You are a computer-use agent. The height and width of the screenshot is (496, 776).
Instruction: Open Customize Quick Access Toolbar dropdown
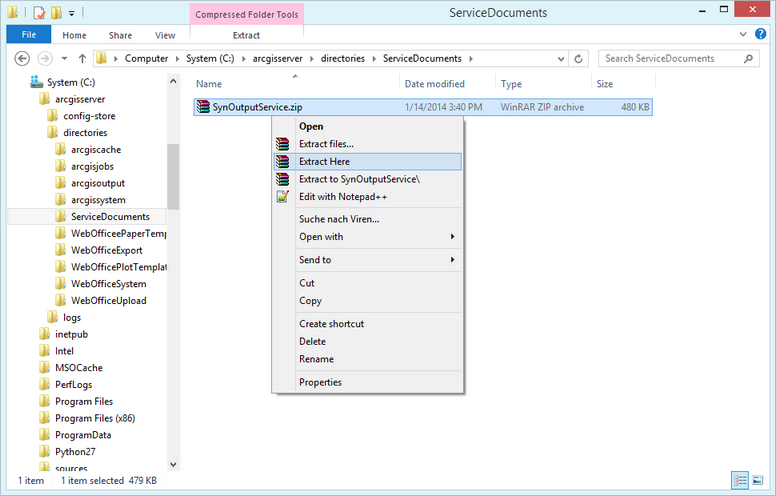72,13
